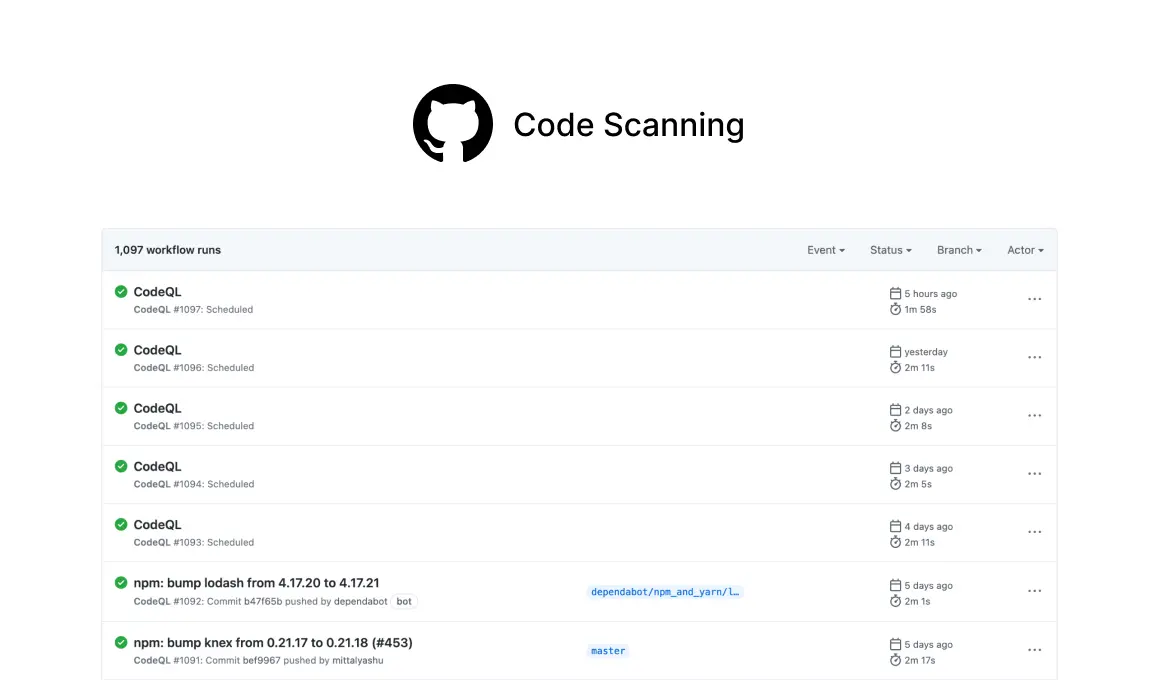Open the Actor filter dropdown
Viewport: 1160px width, 680px height.
[x=1025, y=250]
